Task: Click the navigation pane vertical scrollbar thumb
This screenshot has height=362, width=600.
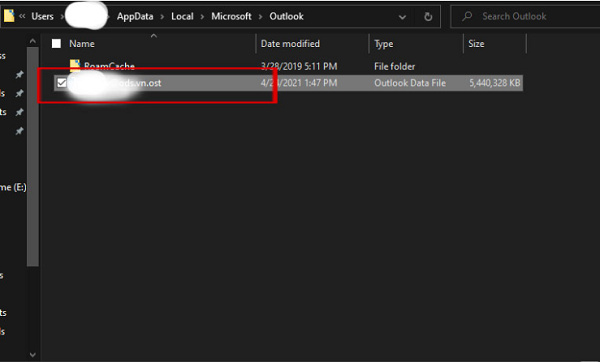Action: coord(33,156)
